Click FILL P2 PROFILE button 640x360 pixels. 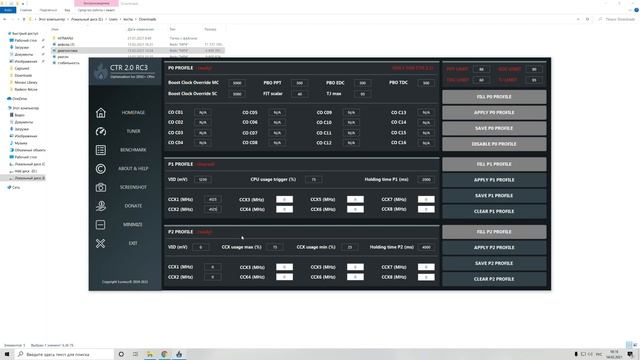click(x=494, y=232)
